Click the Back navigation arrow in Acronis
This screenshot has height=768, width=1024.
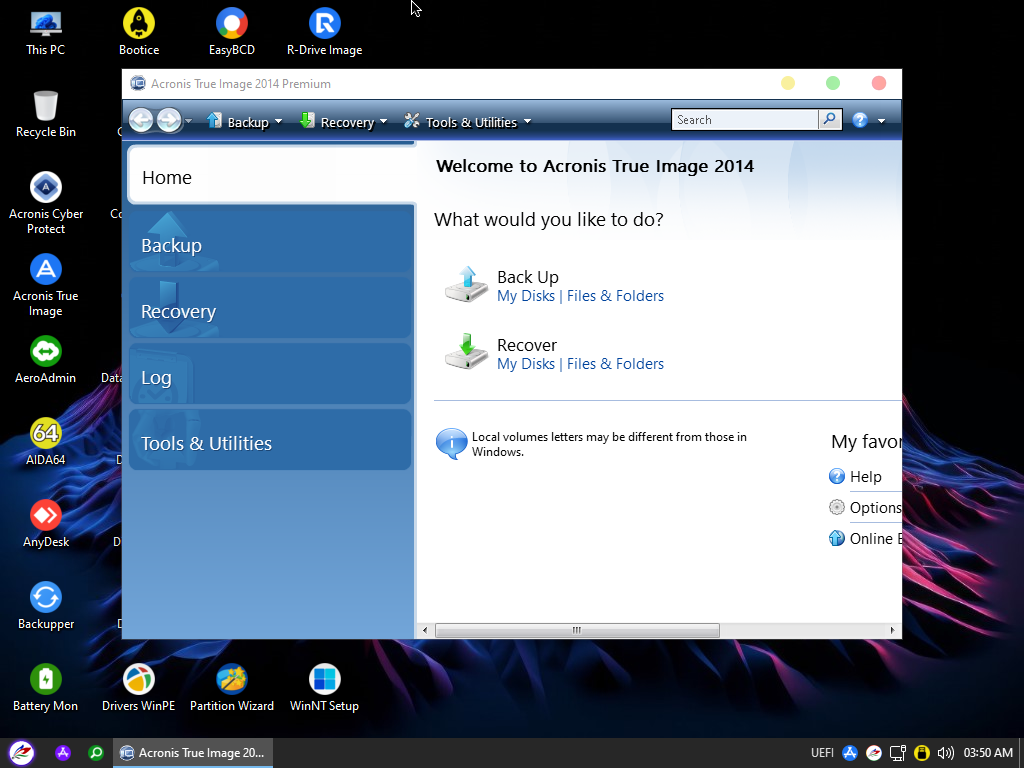pyautogui.click(x=141, y=120)
